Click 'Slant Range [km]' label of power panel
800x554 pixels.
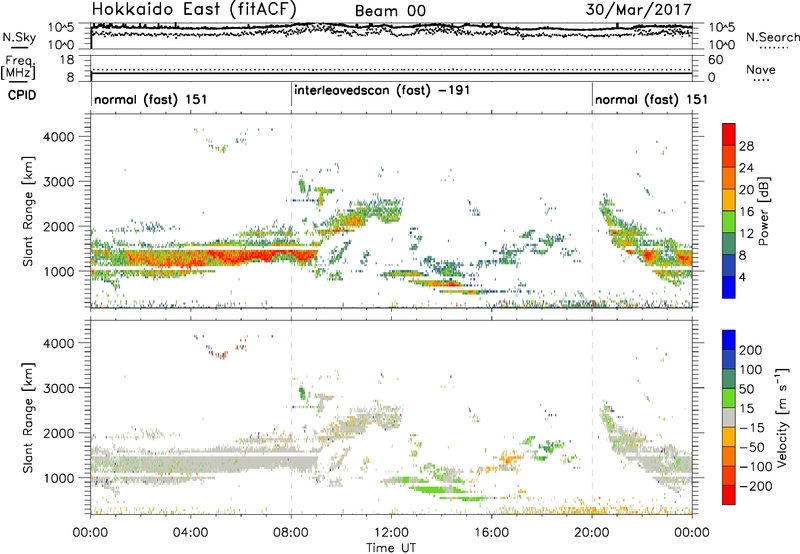(28, 211)
